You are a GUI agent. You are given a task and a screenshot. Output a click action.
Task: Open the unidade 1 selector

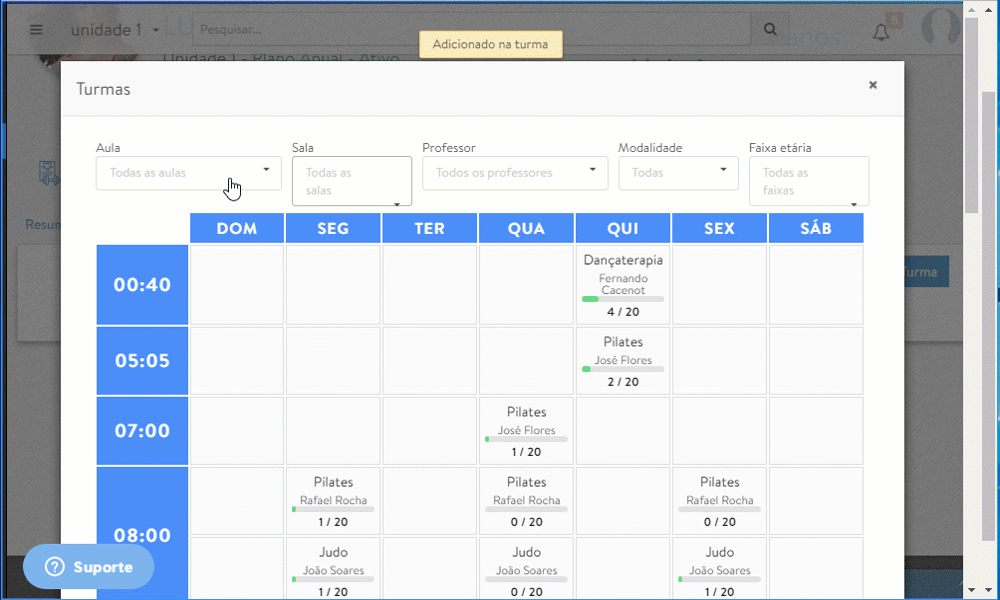coord(115,30)
